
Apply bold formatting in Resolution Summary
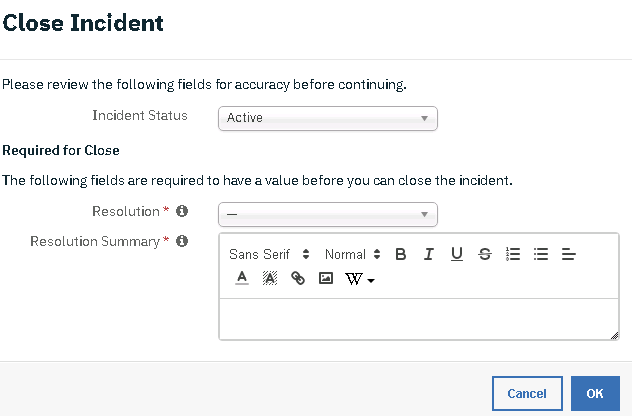pos(401,254)
